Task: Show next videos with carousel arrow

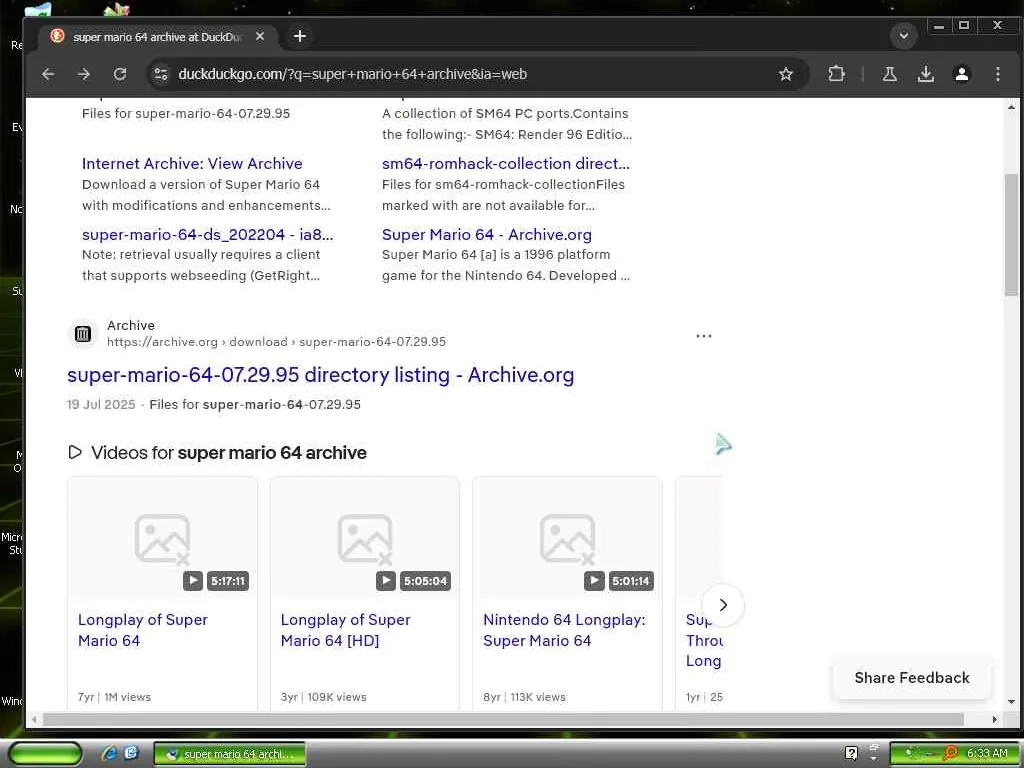Action: (x=722, y=605)
